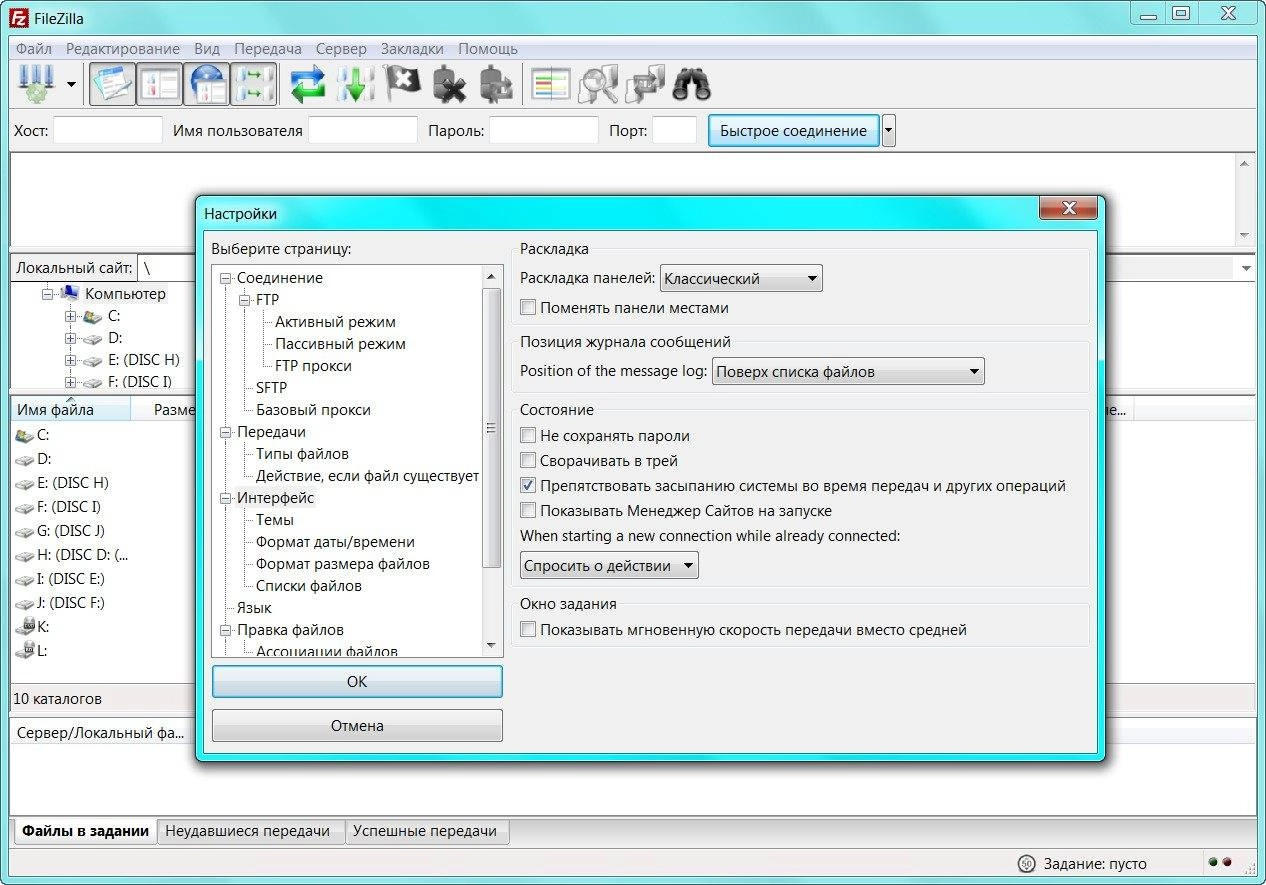Collapse the Передачи tree node

(x=226, y=432)
